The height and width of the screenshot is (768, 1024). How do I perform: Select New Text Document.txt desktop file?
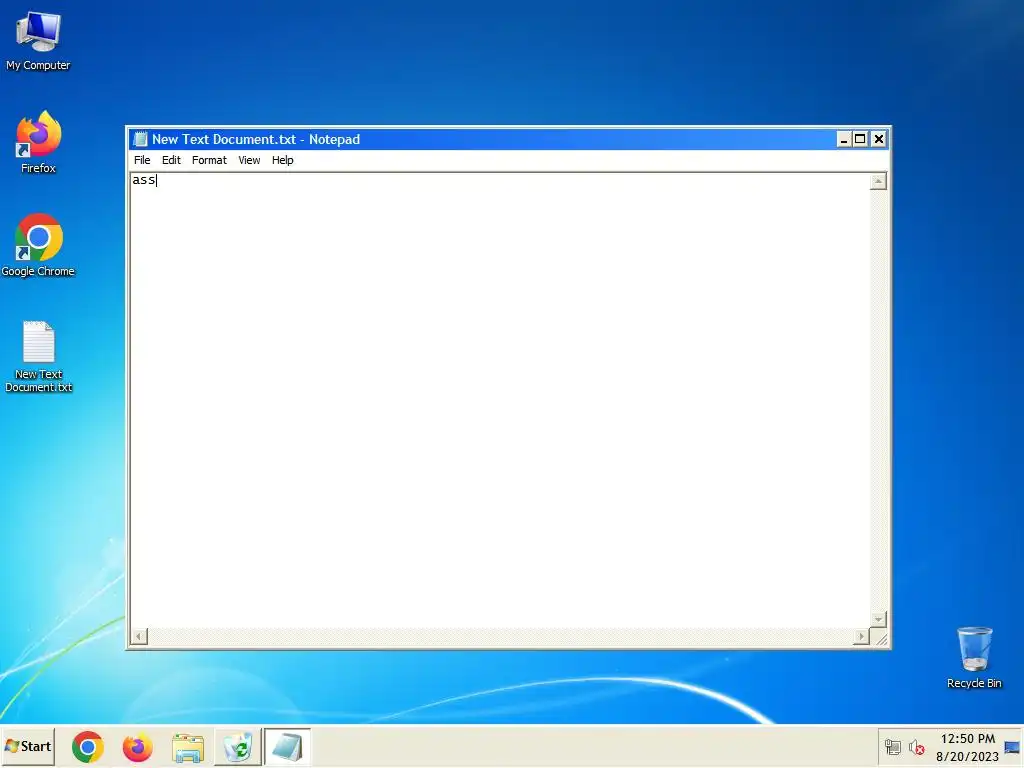point(38,356)
